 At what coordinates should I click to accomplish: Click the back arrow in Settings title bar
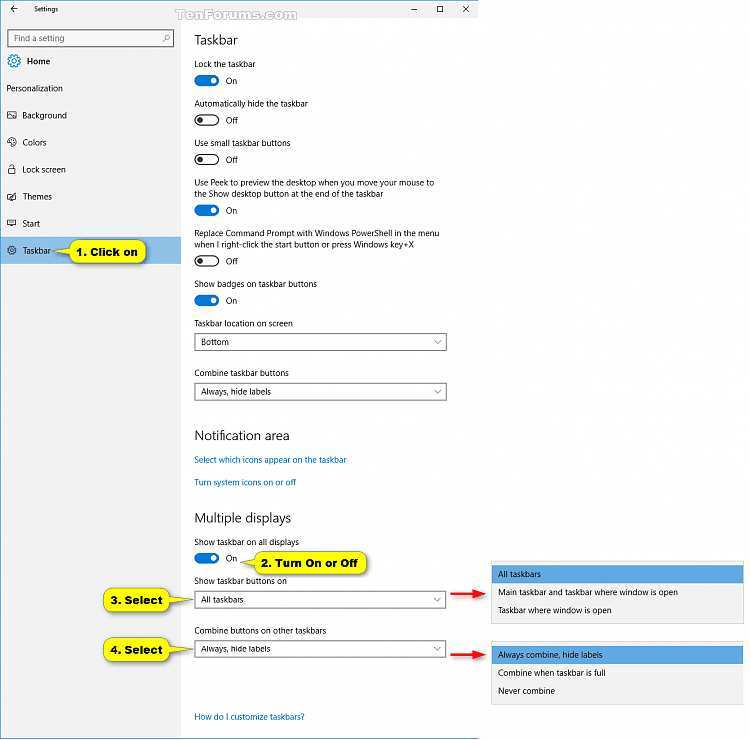point(14,9)
